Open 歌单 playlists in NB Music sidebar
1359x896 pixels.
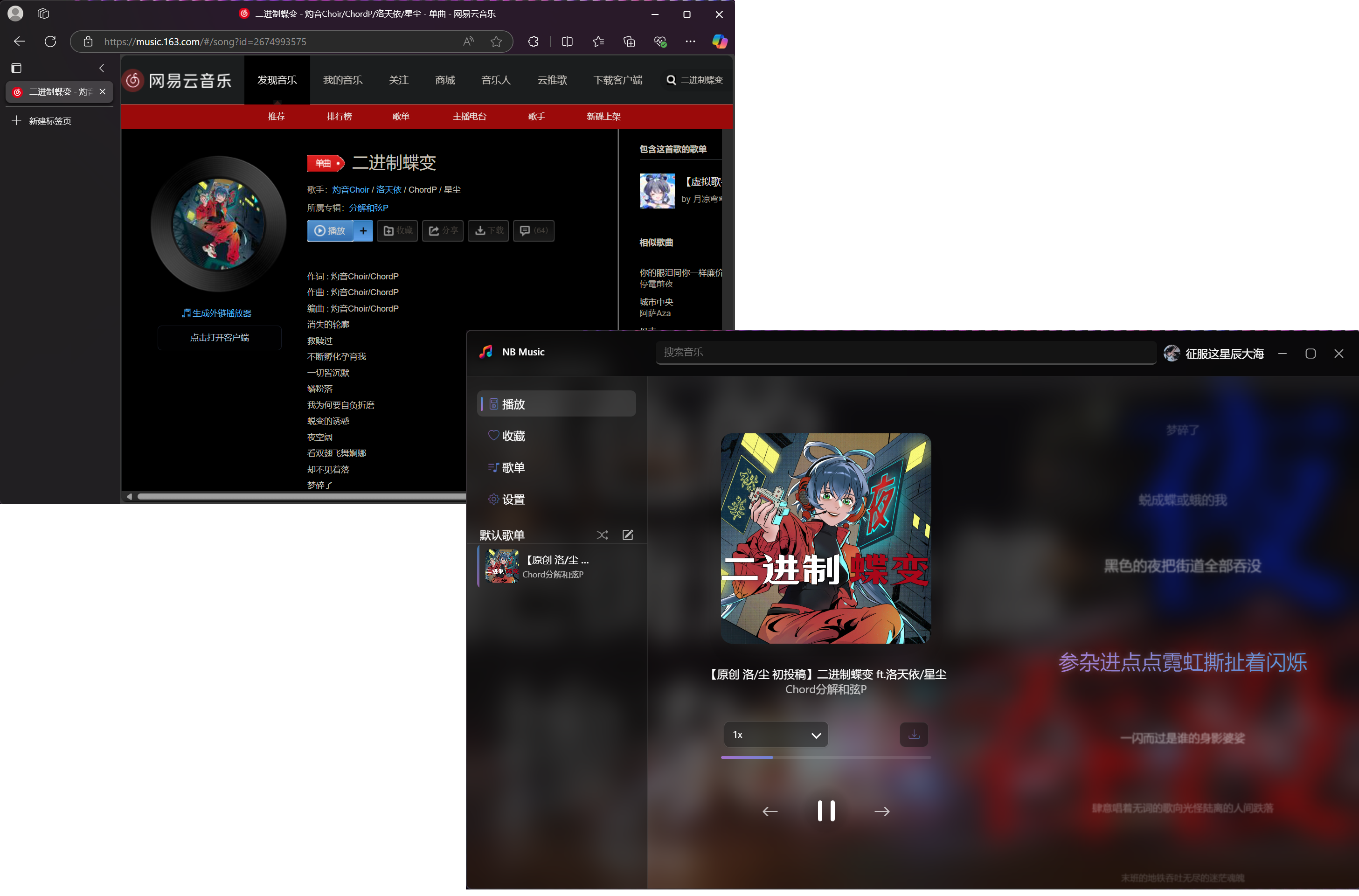(x=556, y=467)
